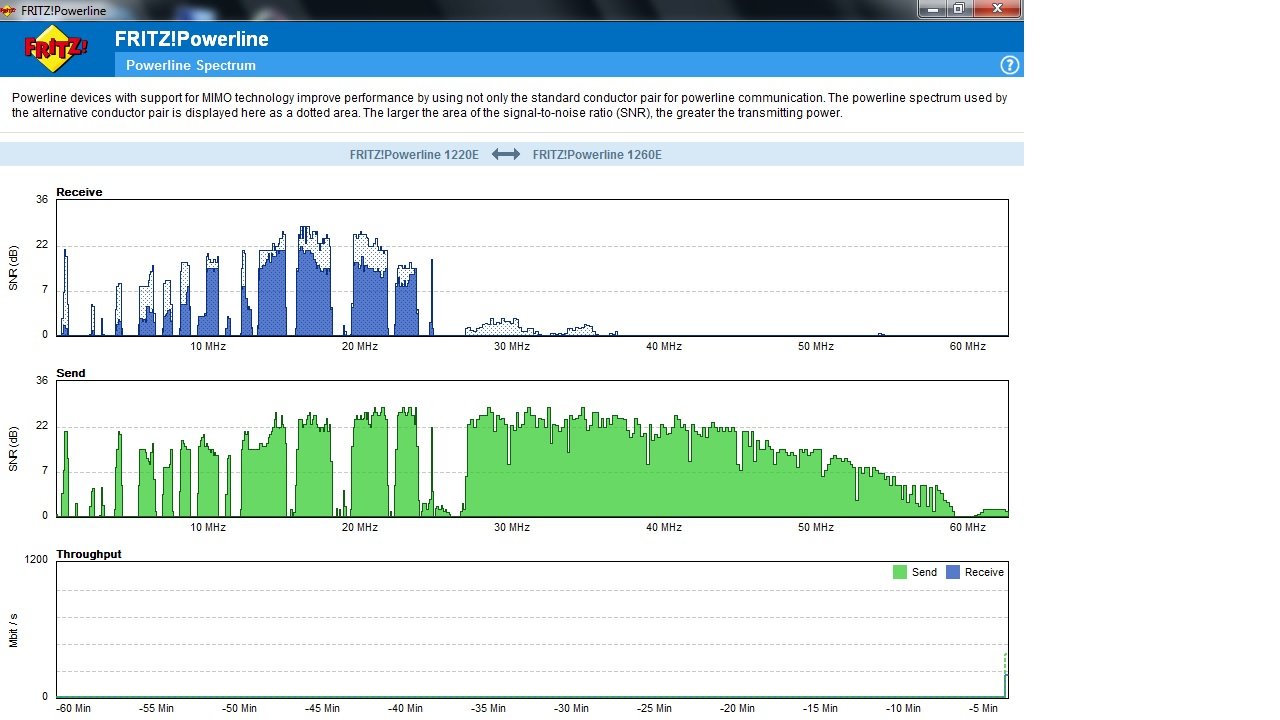Screen dimensions: 1280x720
Task: Select the FRITZ!Powerline 1220E device label
Action: point(415,155)
